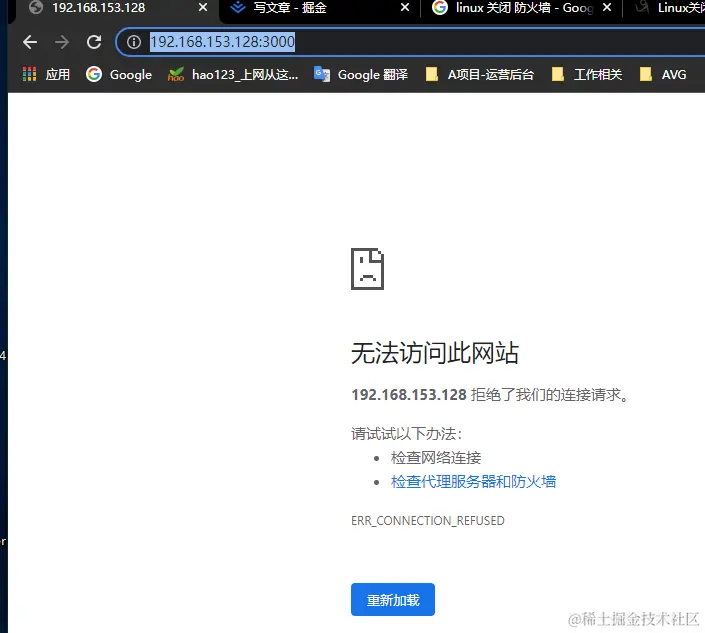
Task: Go back using the browser back arrow
Action: click(30, 42)
